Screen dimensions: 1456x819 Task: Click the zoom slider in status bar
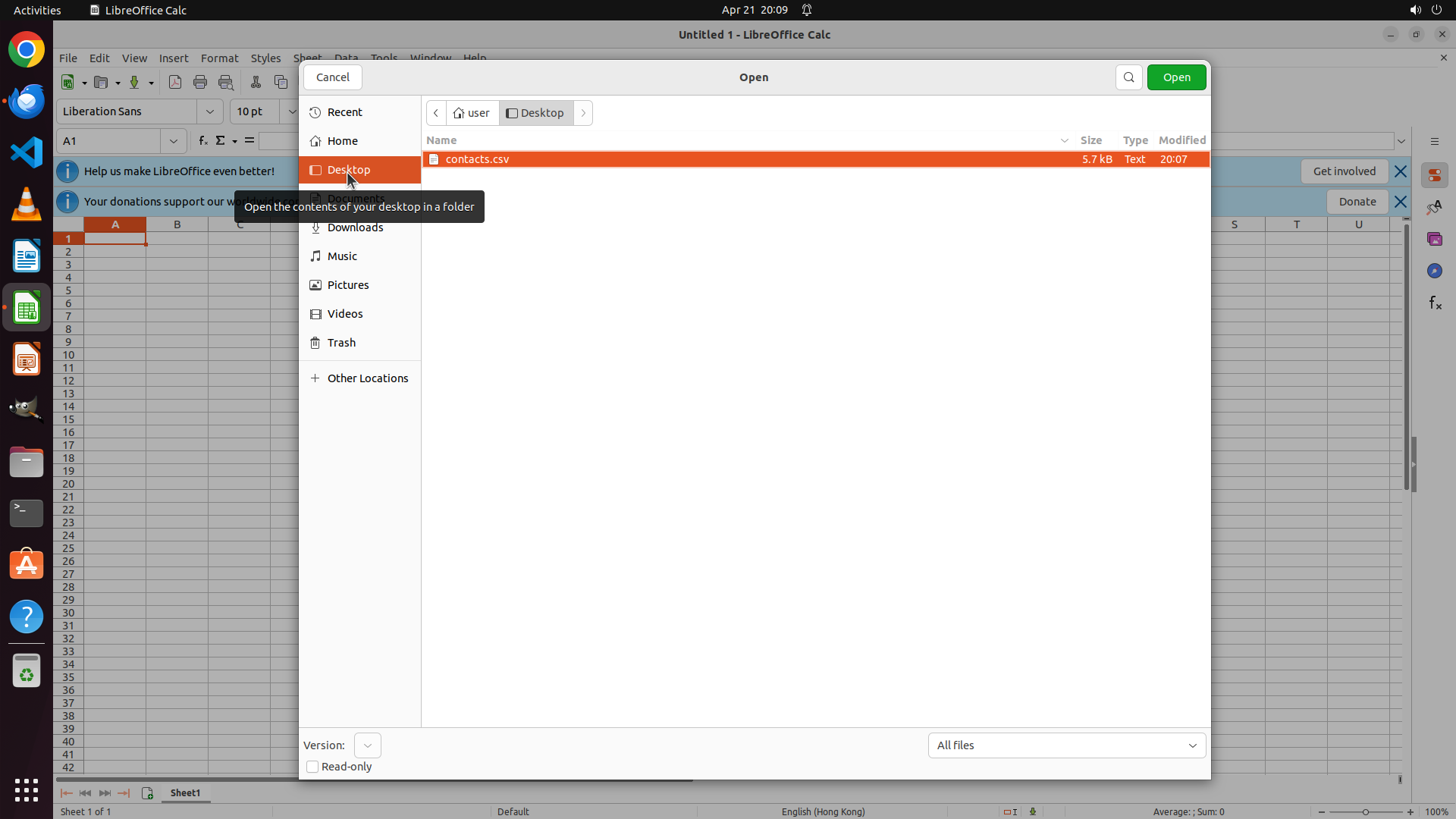[1365, 811]
